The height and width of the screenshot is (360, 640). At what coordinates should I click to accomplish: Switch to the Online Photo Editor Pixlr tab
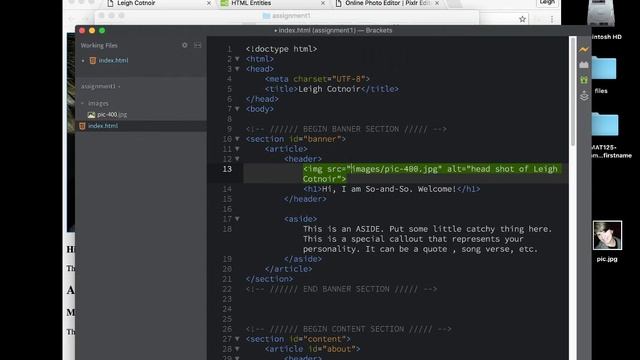pos(387,4)
